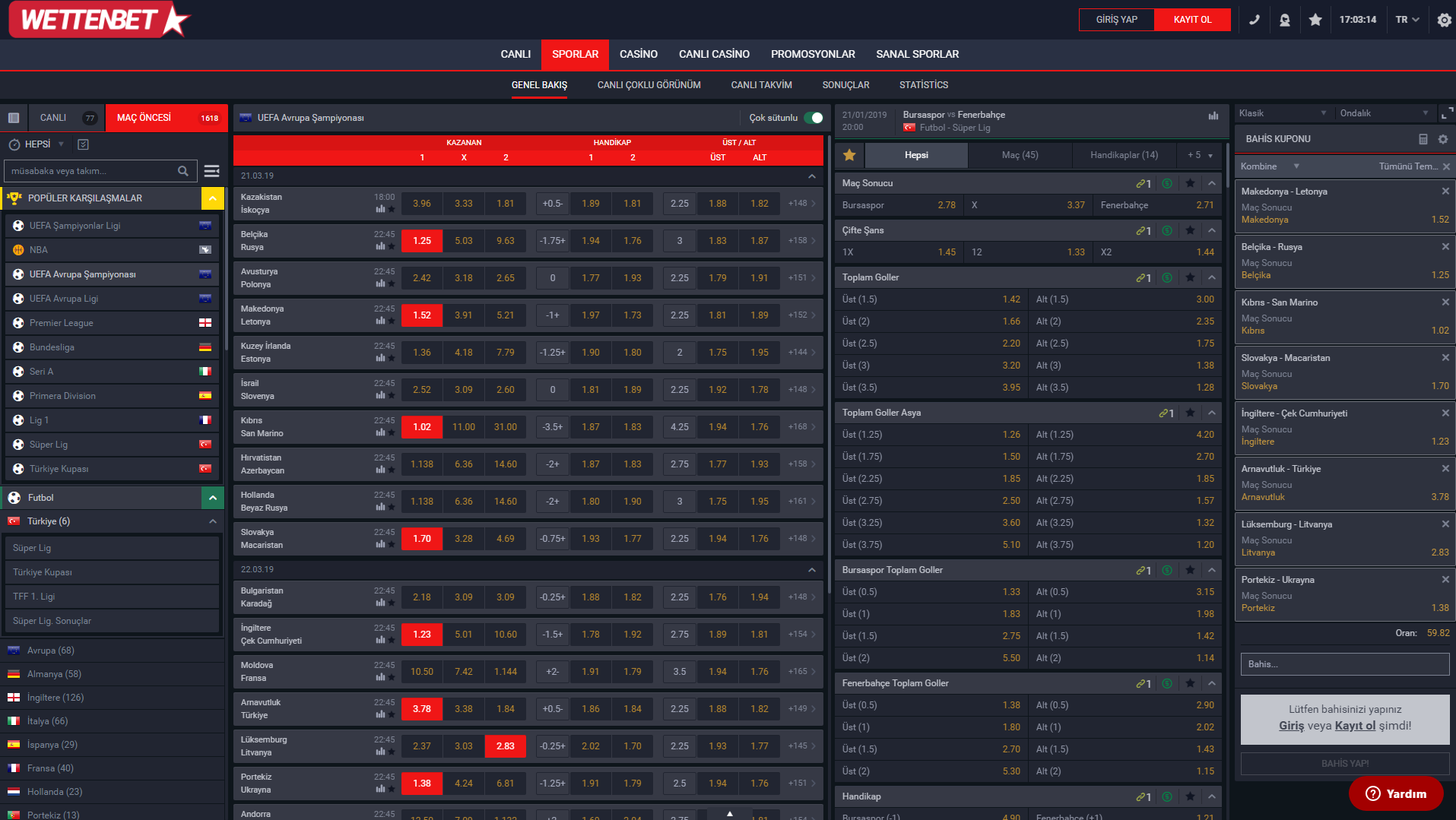Click the Yardım help button

(1395, 793)
